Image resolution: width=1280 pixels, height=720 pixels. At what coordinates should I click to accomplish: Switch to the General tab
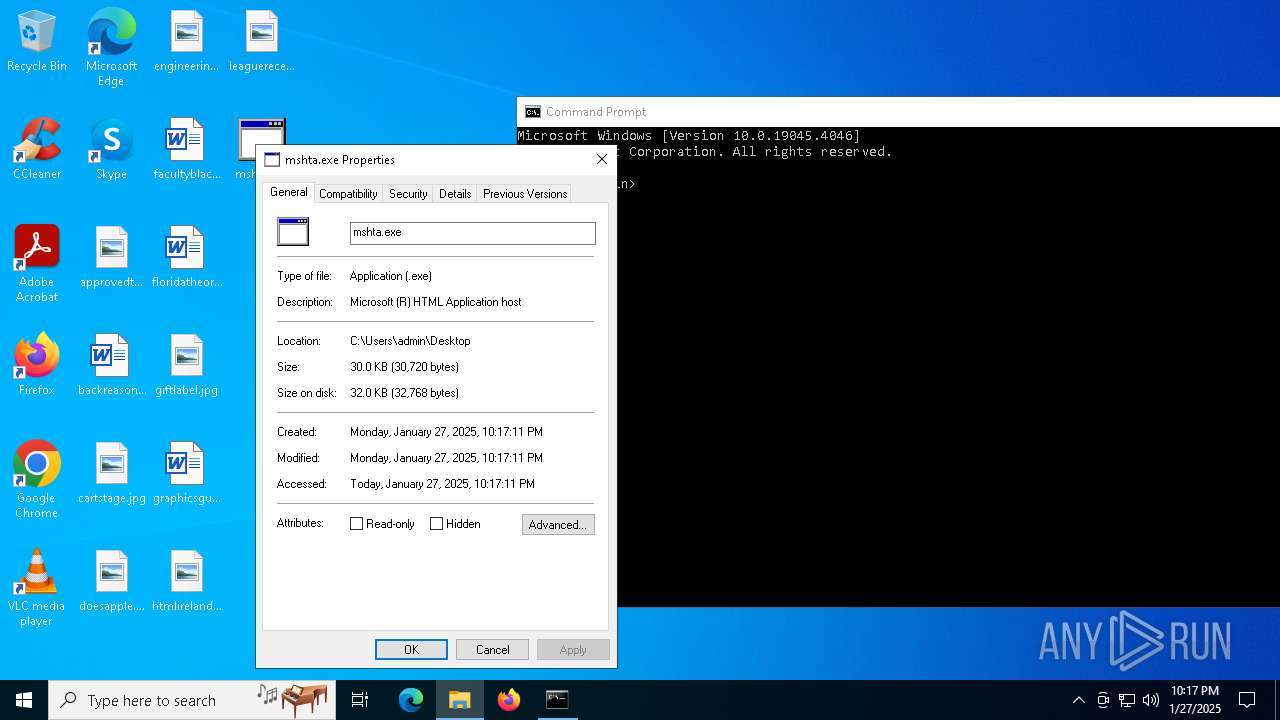click(289, 192)
